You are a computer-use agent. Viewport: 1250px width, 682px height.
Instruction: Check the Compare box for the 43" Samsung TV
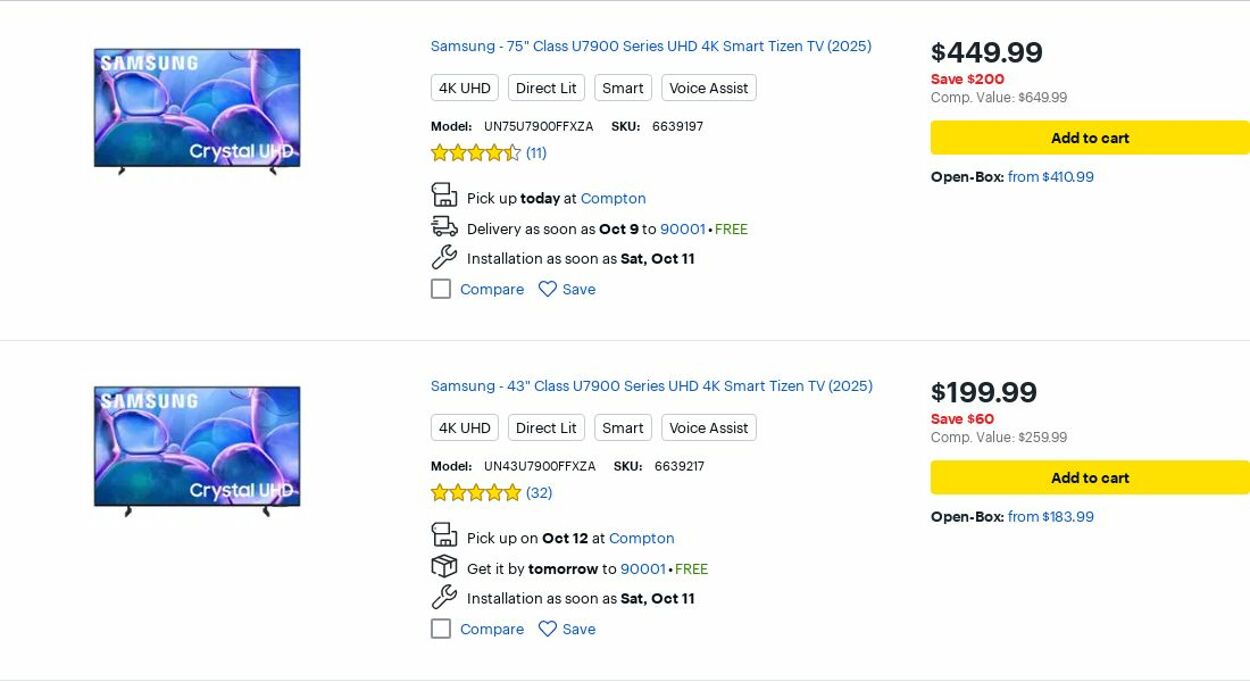click(441, 629)
